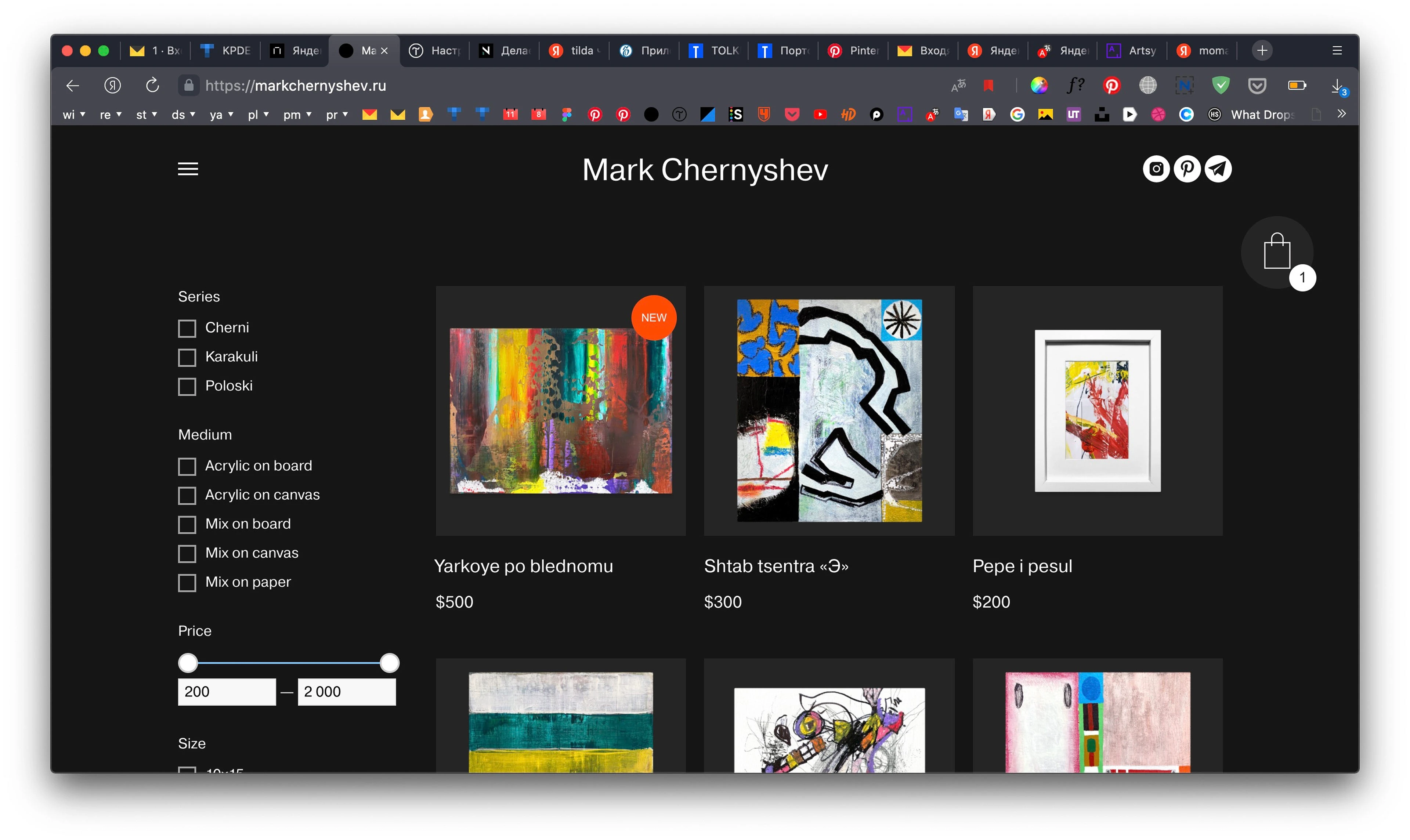Screen dimensions: 1410x840
Task: Show more bookmarks with double chevron
Action: (x=1341, y=114)
